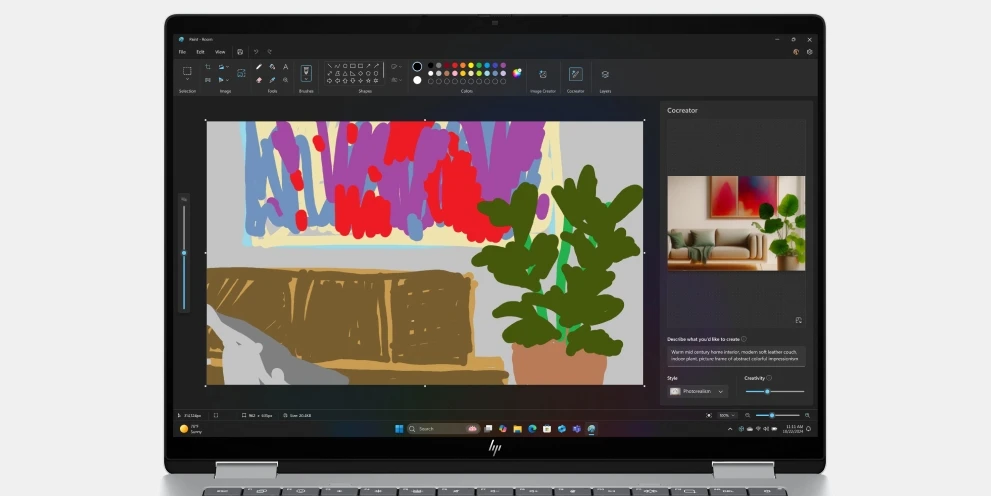Open File Explorer from the taskbar
The width and height of the screenshot is (991, 496).
[x=518, y=428]
